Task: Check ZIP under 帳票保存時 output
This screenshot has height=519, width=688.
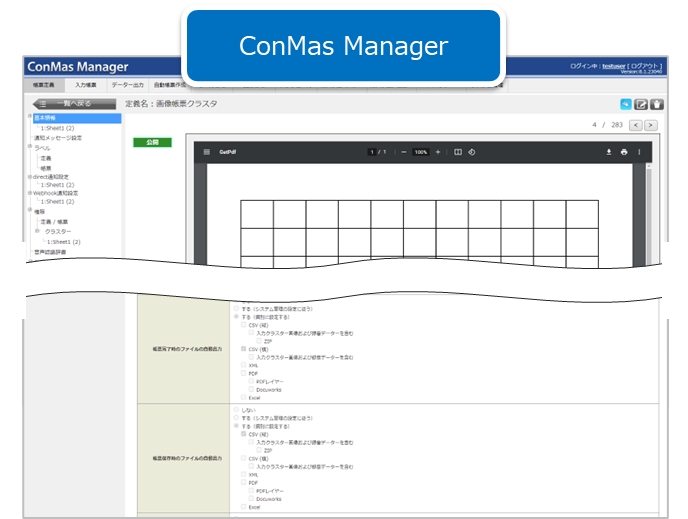Action: click(259, 451)
